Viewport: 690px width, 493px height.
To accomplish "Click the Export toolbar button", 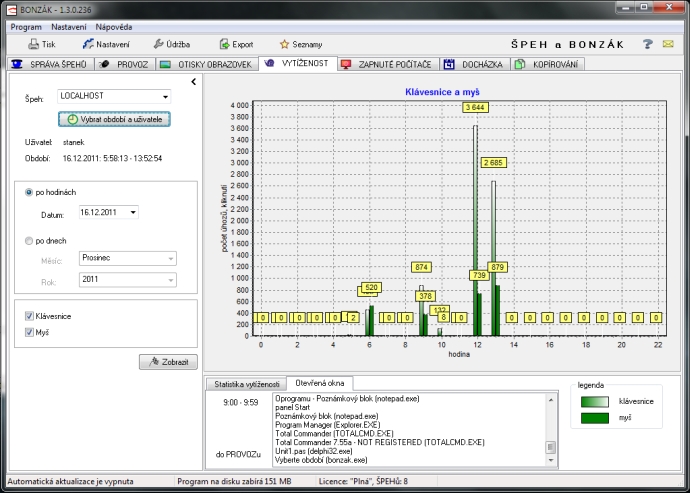I will 236,44.
